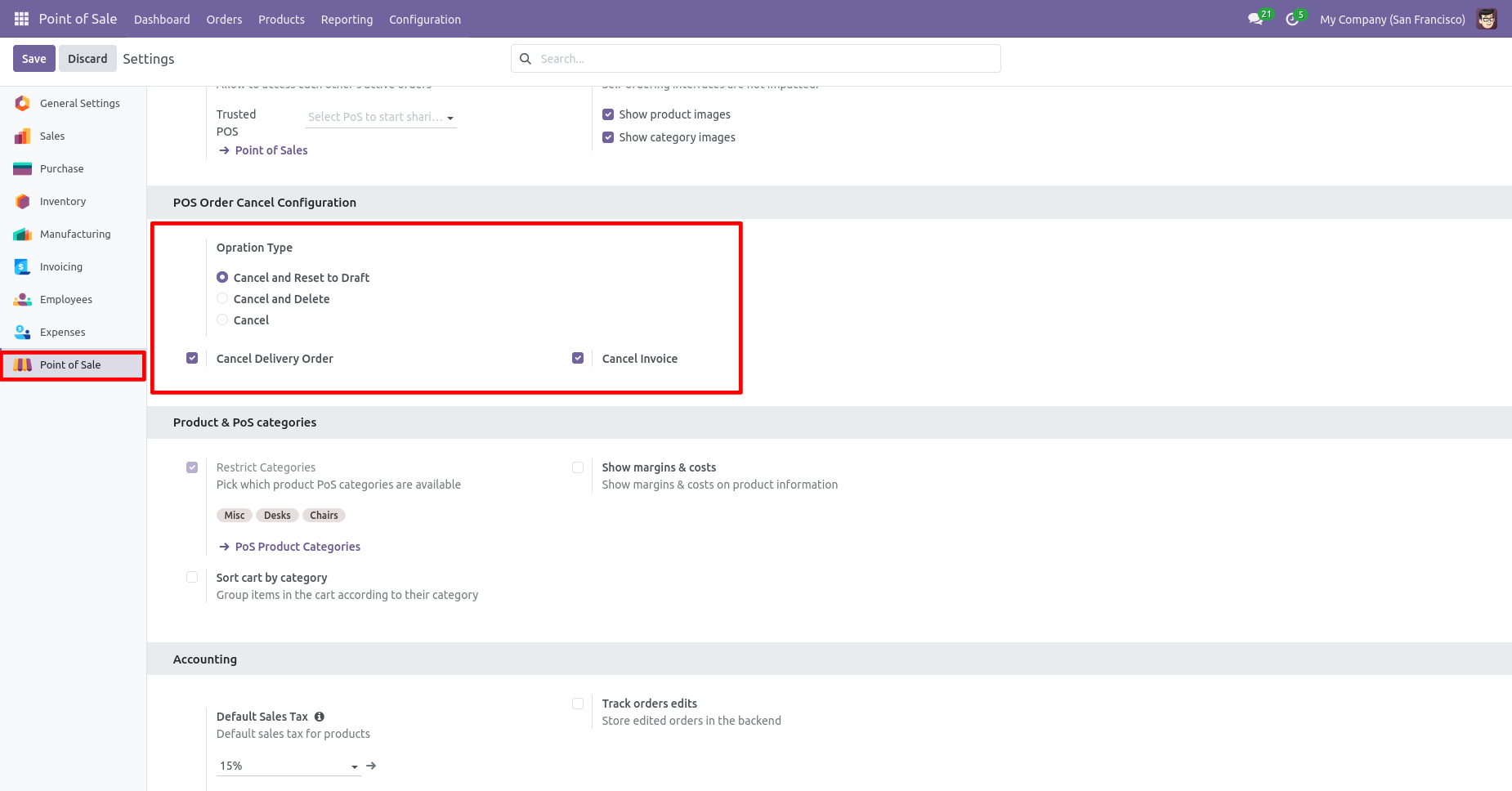This screenshot has height=791, width=1512.
Task: Open the Dashboard menu
Action: 162,20
